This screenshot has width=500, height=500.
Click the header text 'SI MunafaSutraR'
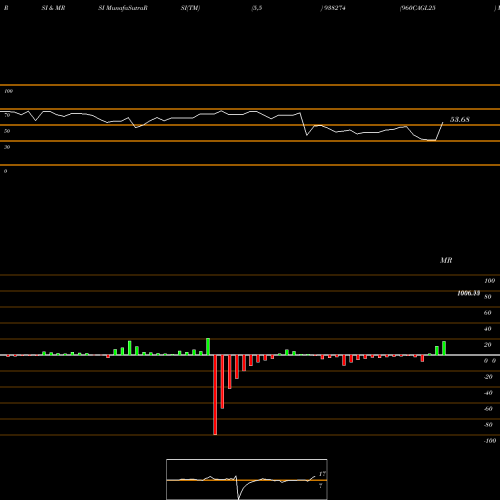(123, 8)
